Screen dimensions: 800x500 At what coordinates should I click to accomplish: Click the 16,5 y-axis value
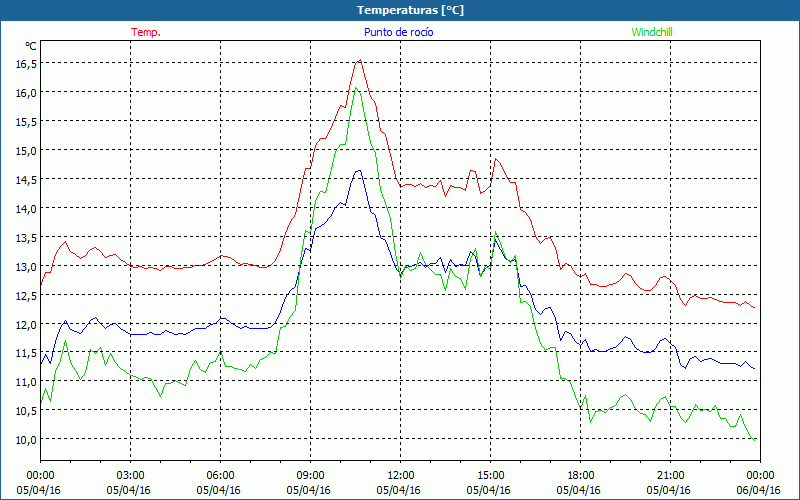tap(28, 63)
